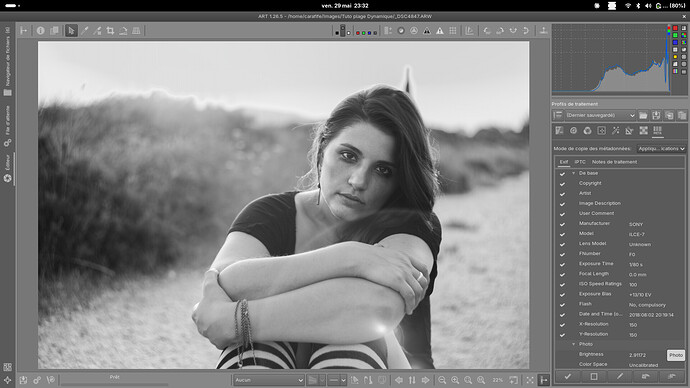Toggle the left panel visibility icon

click(24, 30)
